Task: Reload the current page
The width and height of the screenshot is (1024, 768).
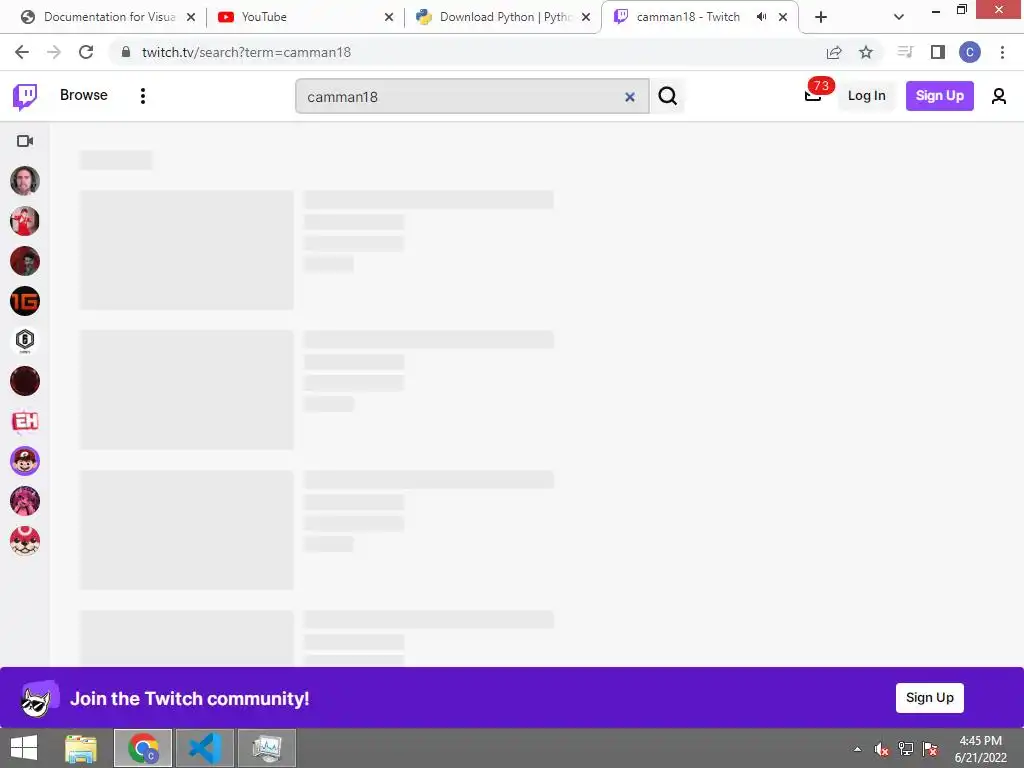Action: point(86,52)
